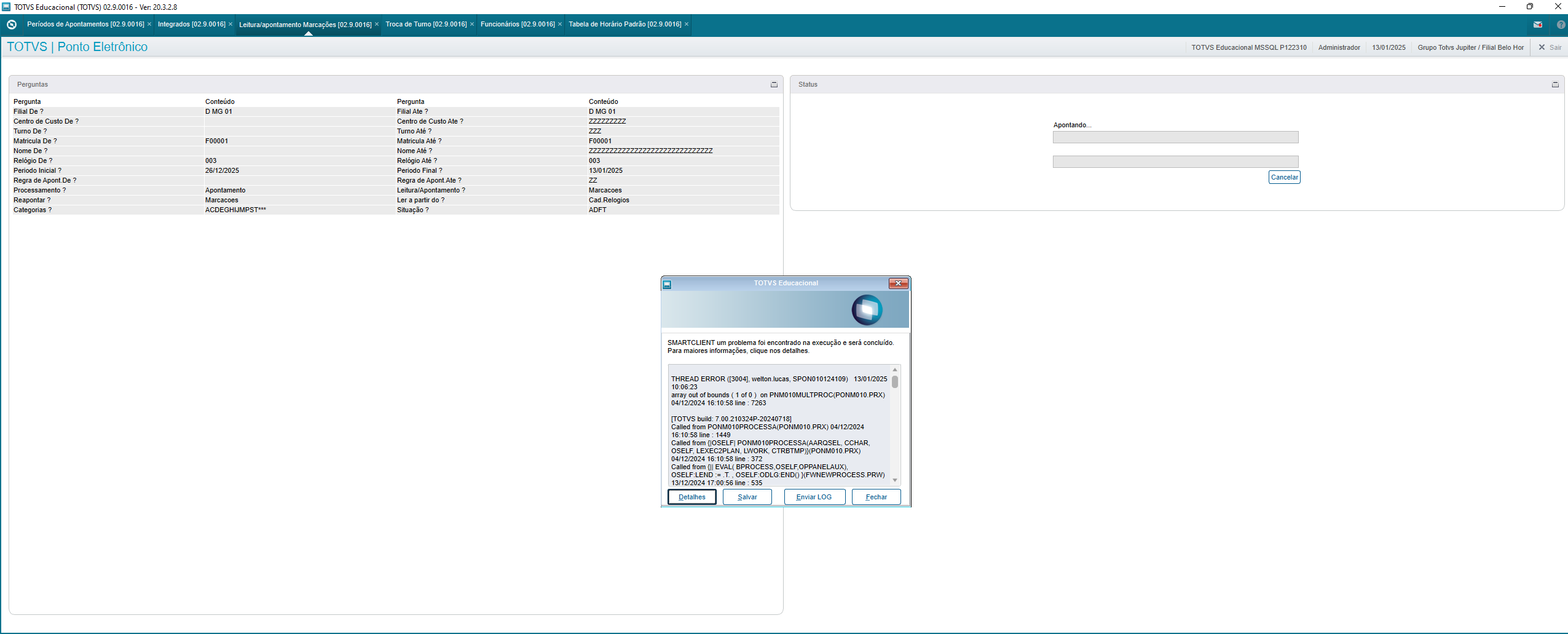
Task: Click the error log scroll-up arrow
Action: pos(895,370)
